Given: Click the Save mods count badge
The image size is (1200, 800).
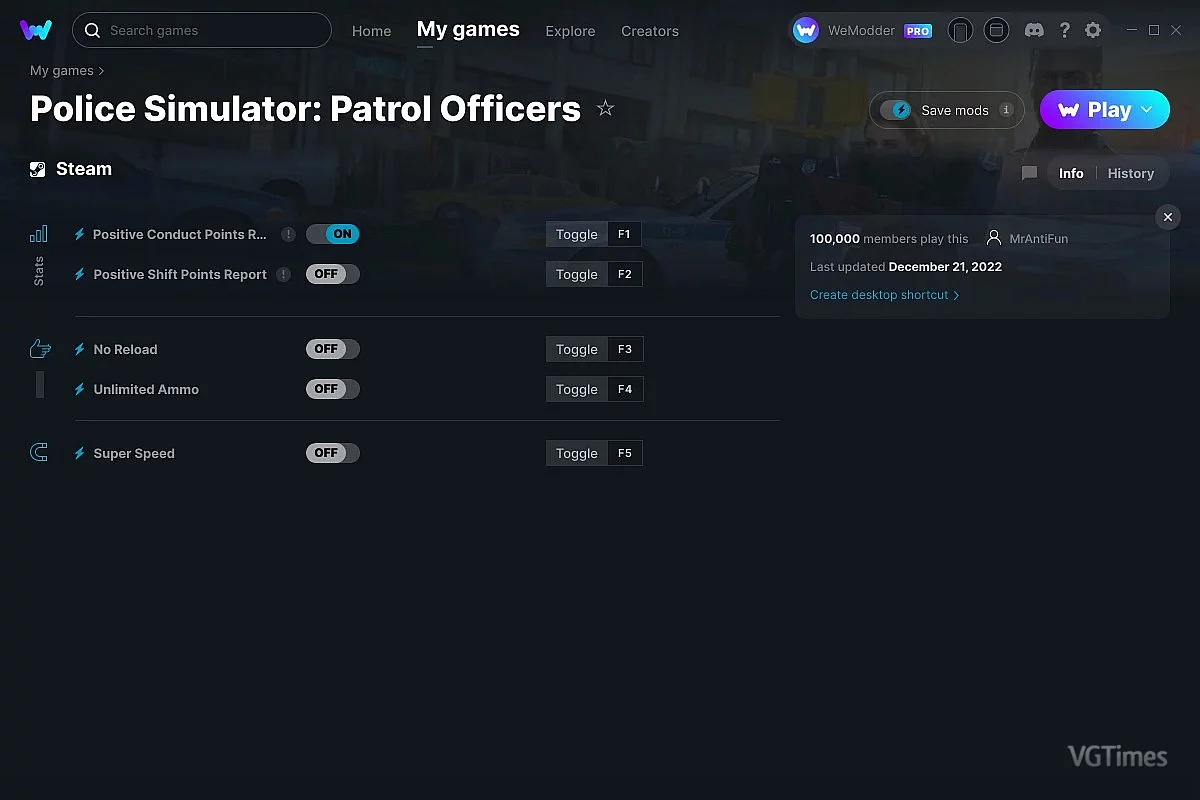Looking at the screenshot, I should 1006,110.
